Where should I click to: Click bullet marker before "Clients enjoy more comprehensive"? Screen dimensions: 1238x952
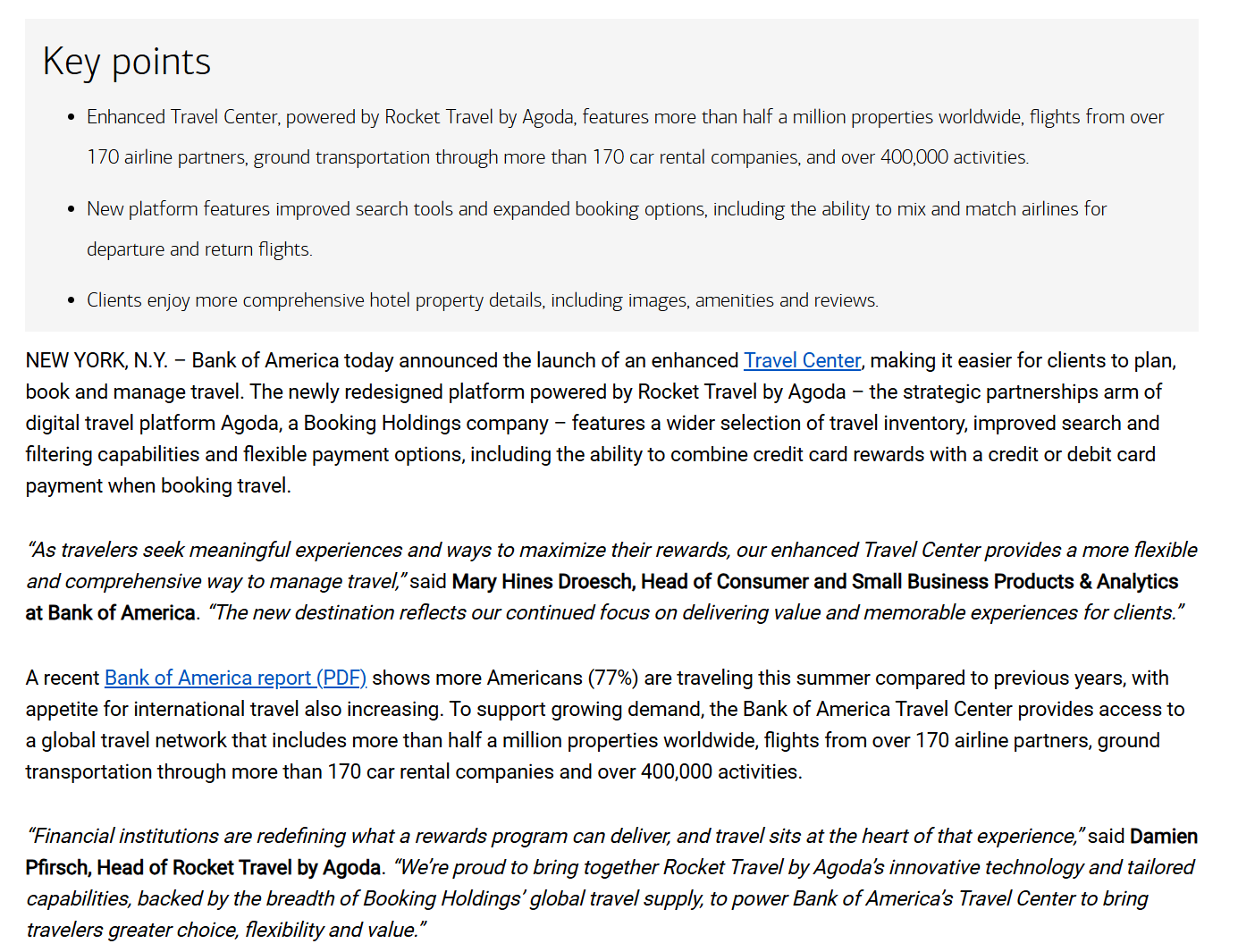pyautogui.click(x=72, y=300)
